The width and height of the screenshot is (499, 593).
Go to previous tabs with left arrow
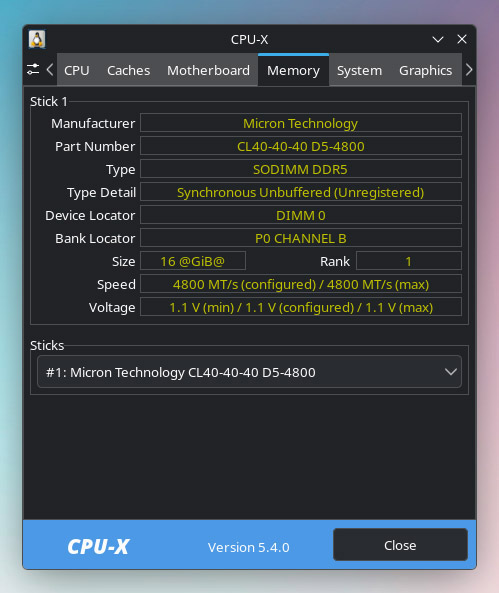tap(50, 70)
